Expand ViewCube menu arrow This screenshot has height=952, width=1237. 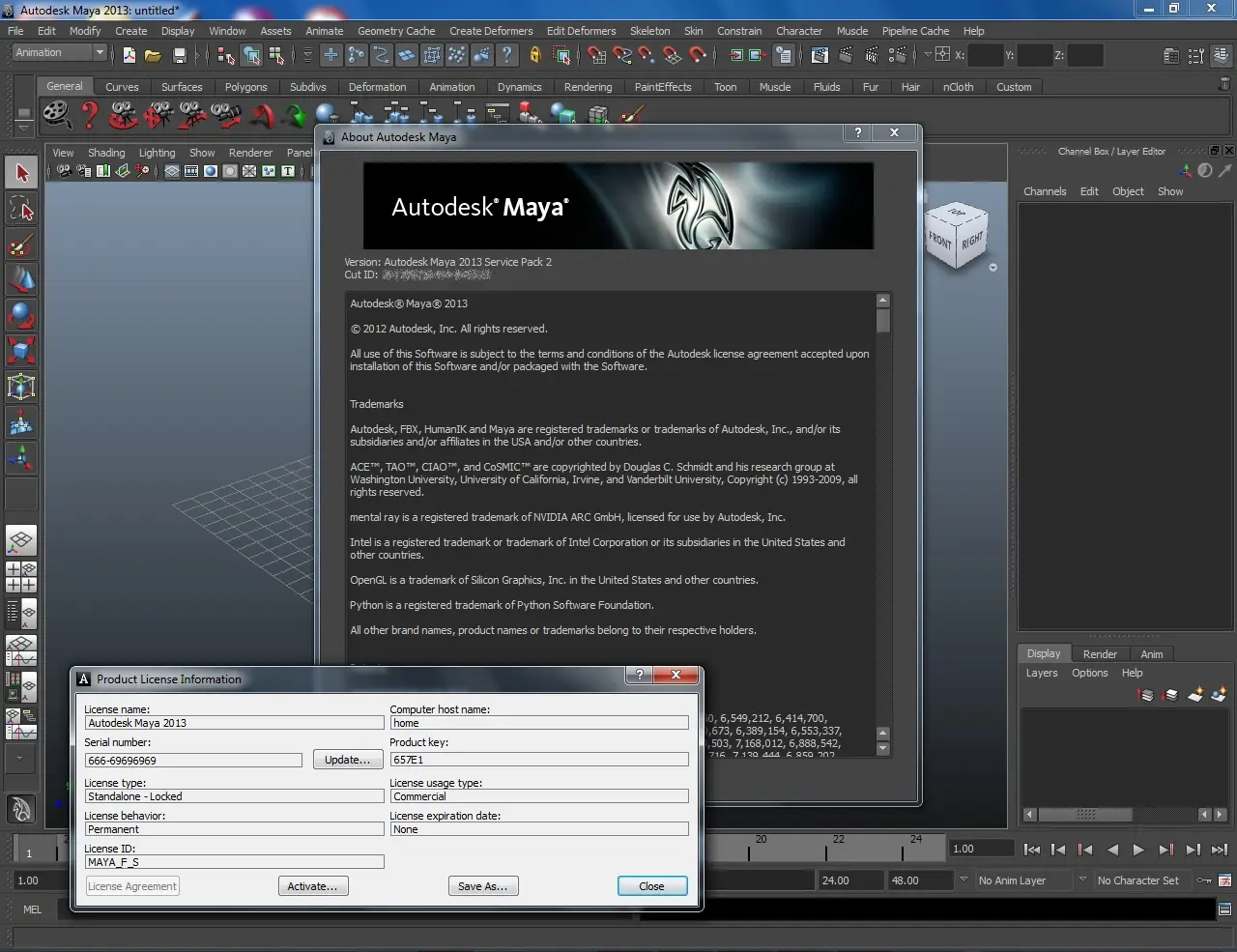992,268
